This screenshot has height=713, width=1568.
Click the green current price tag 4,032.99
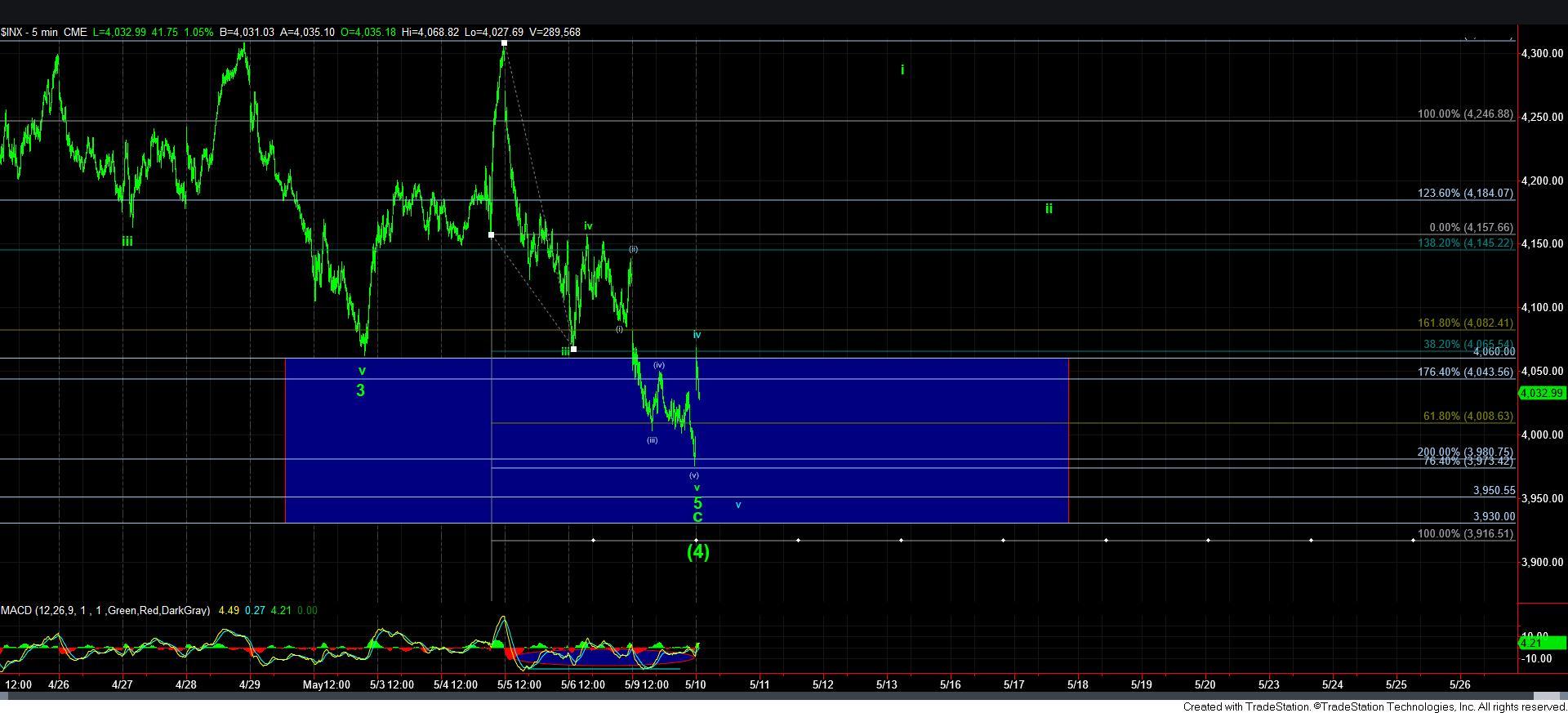pos(1541,393)
